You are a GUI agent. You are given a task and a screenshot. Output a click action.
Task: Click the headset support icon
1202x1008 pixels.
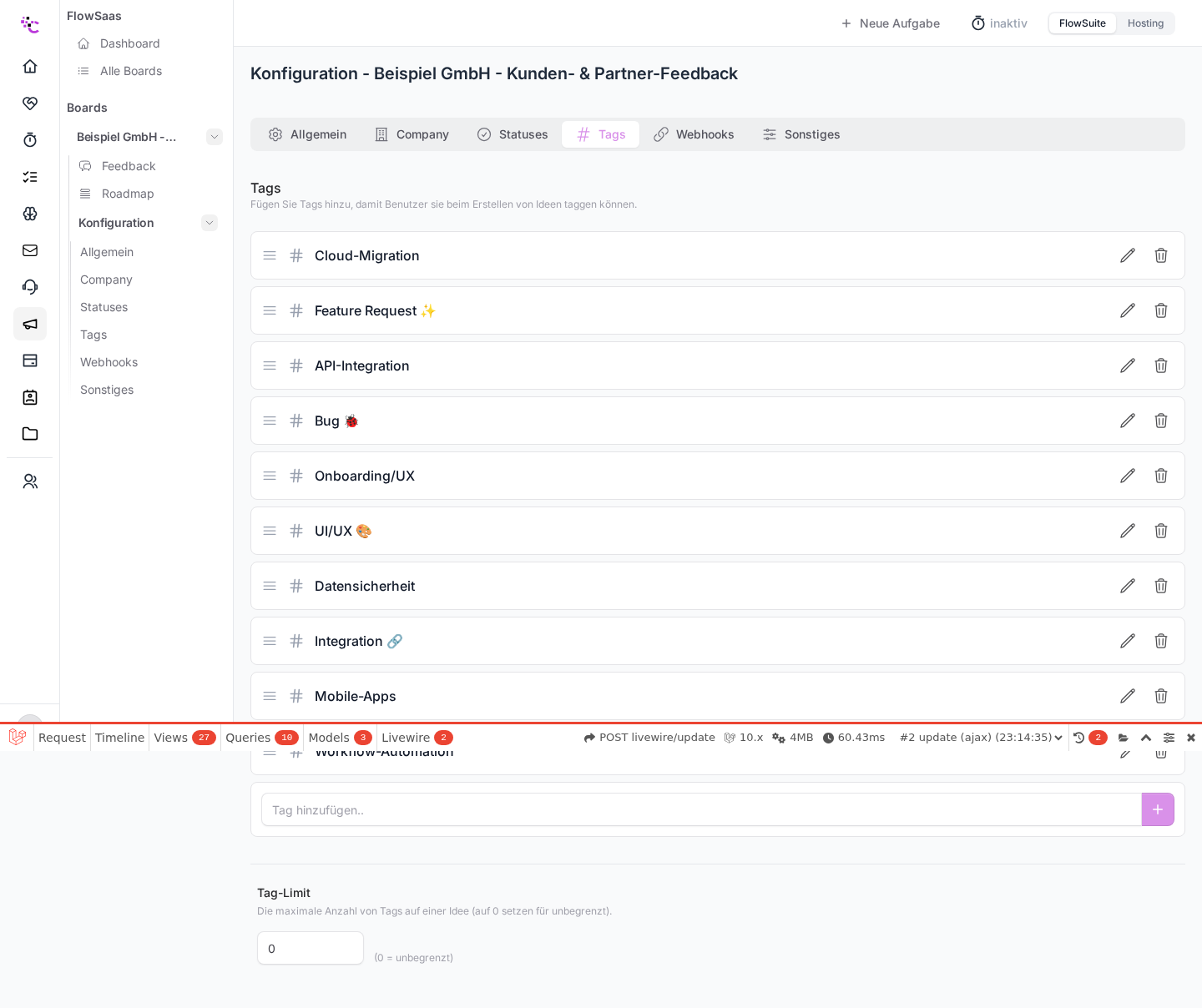pos(30,287)
